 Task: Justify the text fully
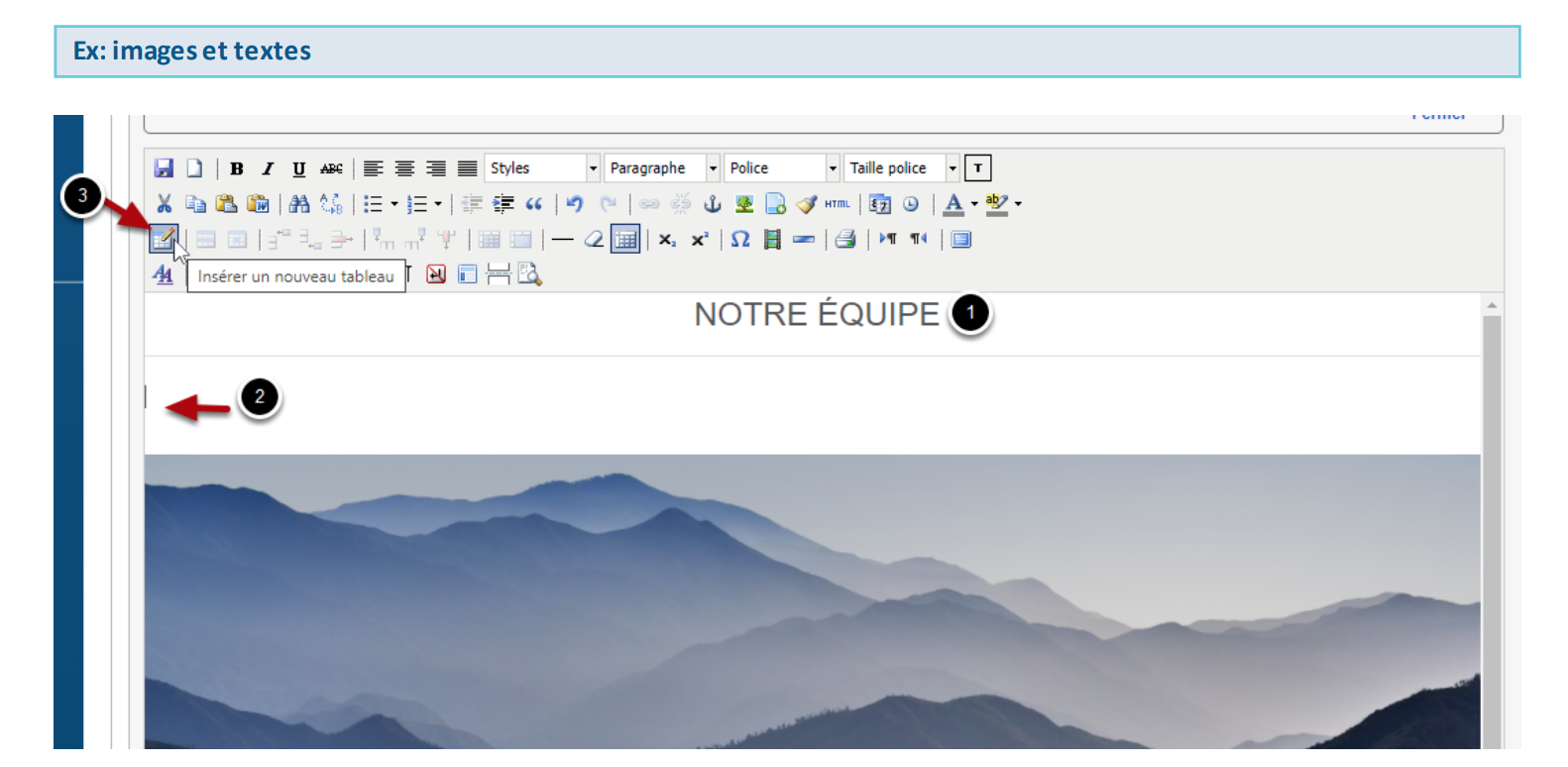coord(468,168)
